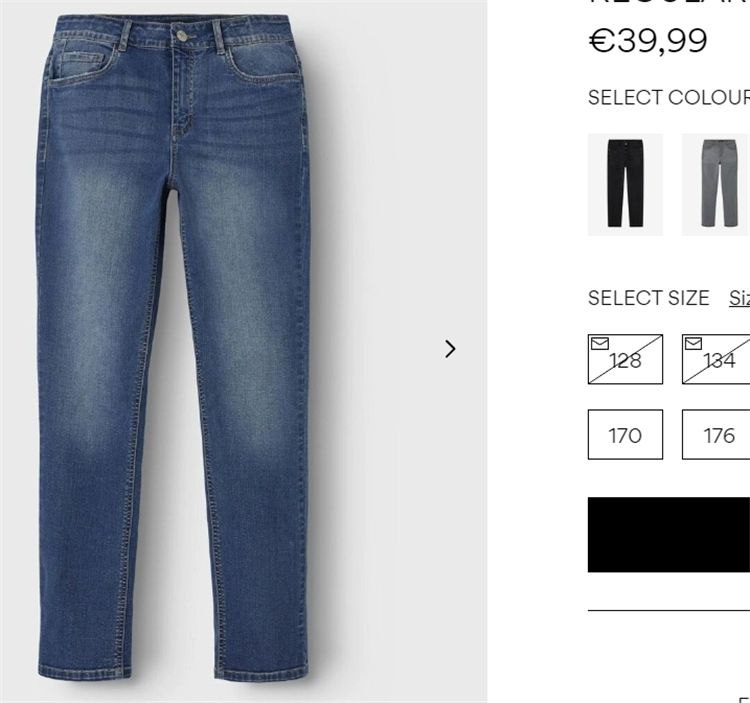
Task: Click the horizontal divider below the black button
Action: pyautogui.click(x=669, y=610)
